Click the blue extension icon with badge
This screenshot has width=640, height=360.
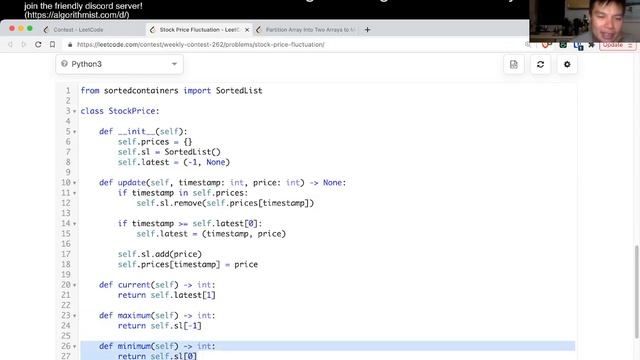click(x=578, y=46)
